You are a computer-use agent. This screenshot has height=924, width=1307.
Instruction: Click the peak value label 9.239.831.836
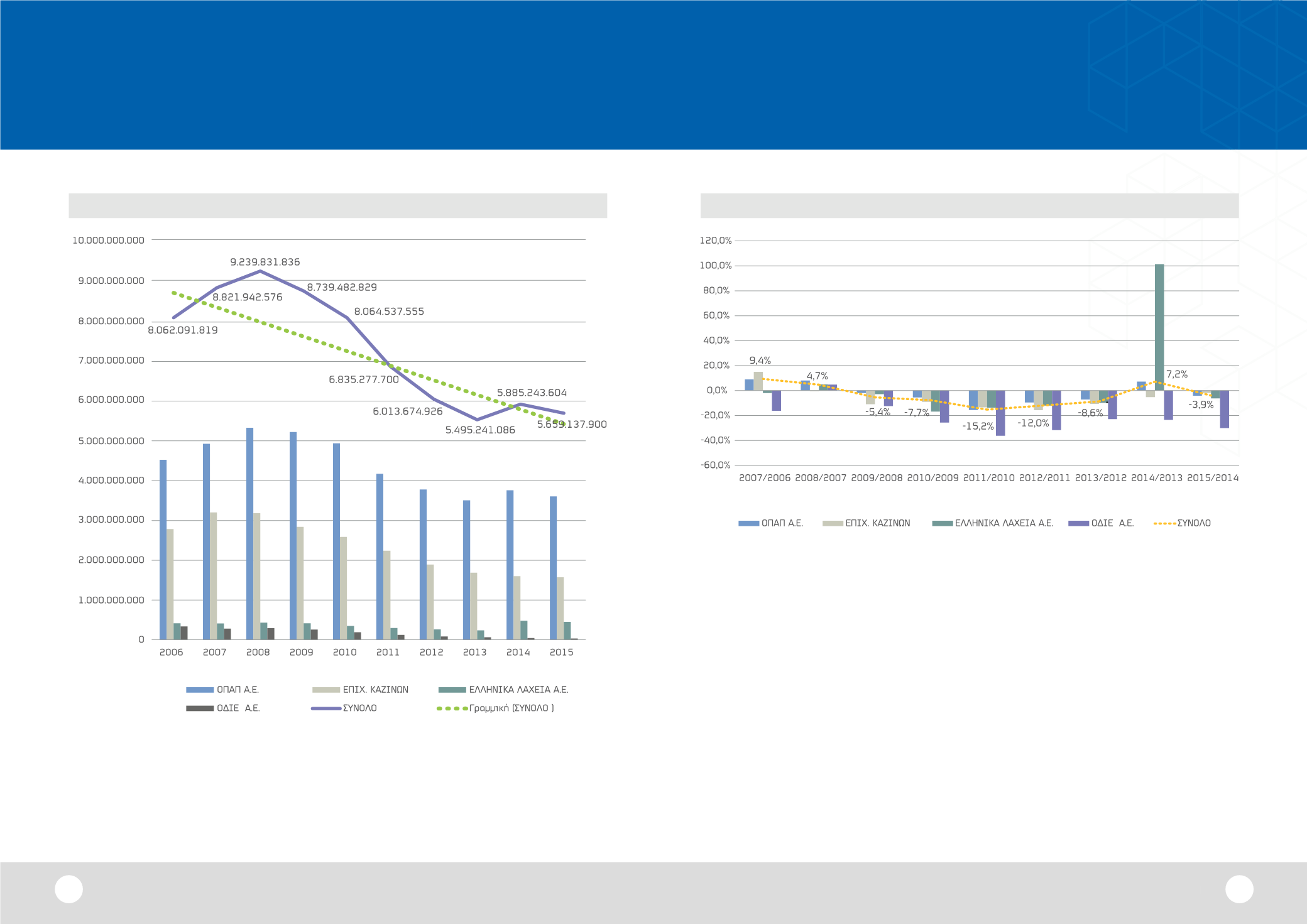265,262
